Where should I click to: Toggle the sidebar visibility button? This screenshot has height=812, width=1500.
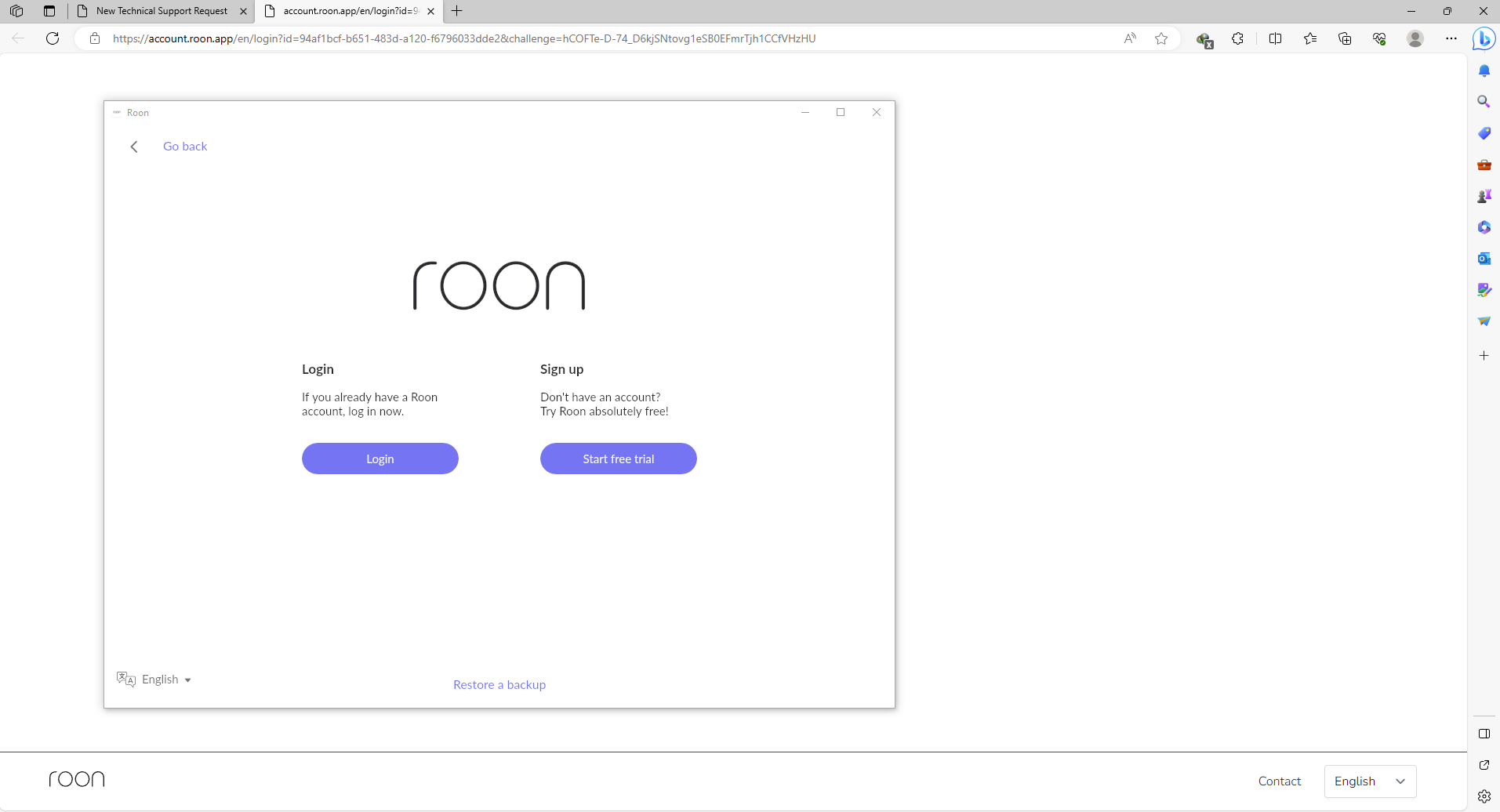pos(1484,734)
